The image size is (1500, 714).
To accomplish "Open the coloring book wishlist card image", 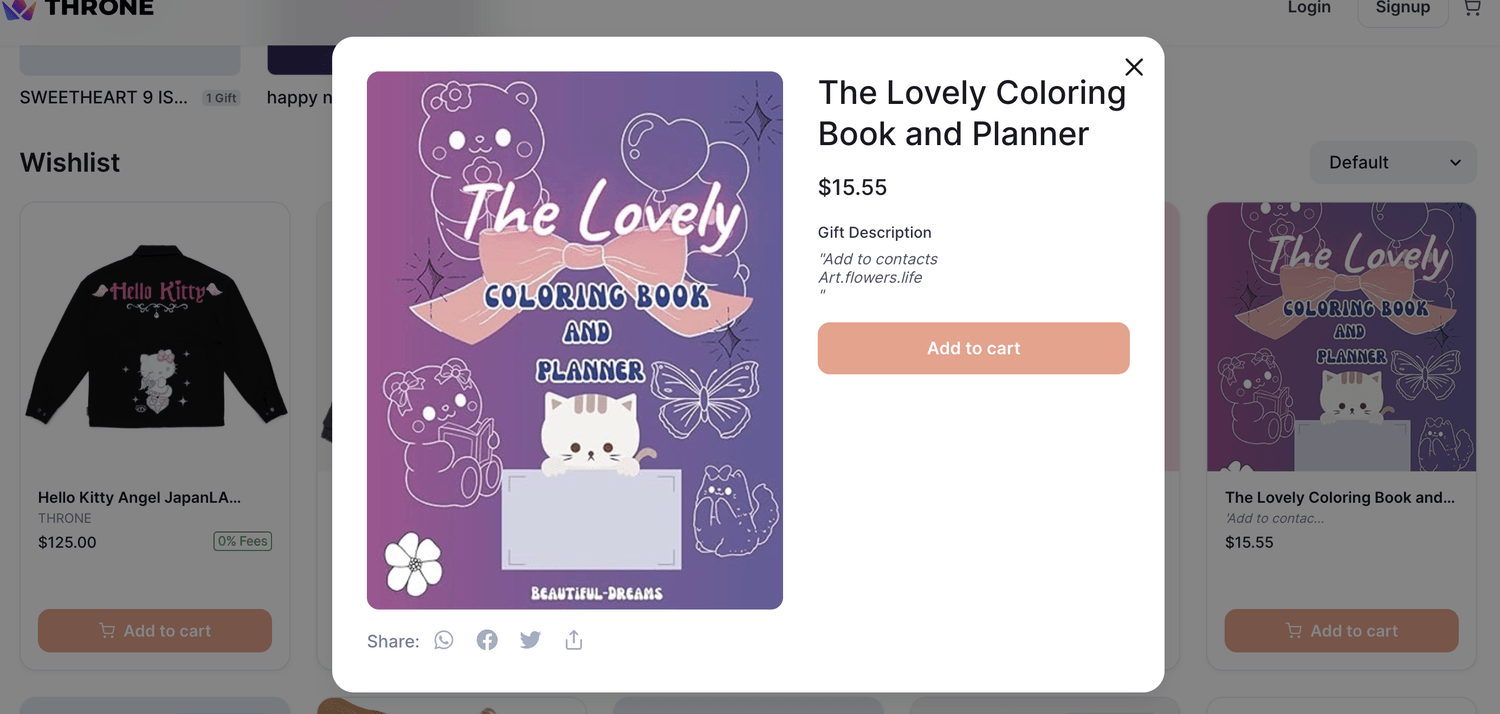I will click(x=1341, y=337).
